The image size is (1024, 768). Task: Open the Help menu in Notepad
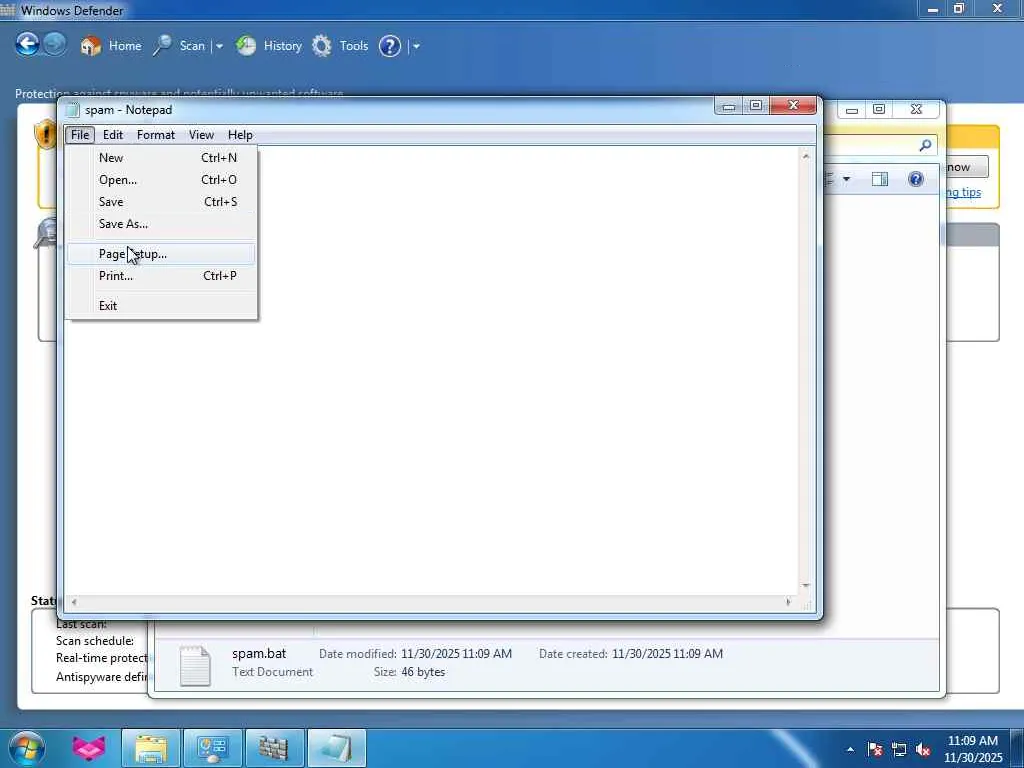point(240,135)
